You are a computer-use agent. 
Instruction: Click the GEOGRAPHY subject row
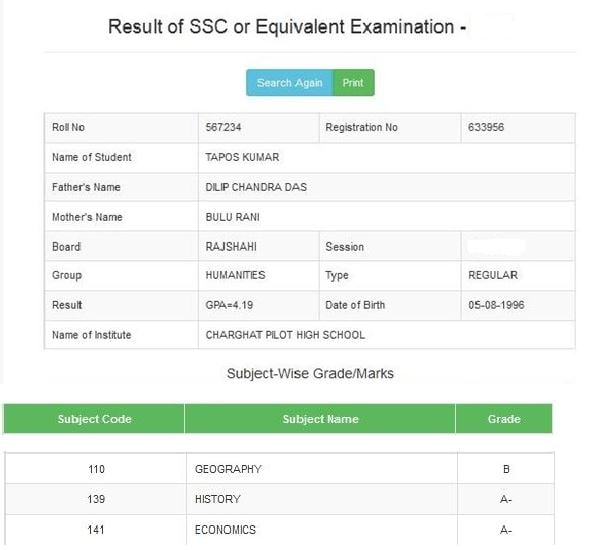click(228, 469)
